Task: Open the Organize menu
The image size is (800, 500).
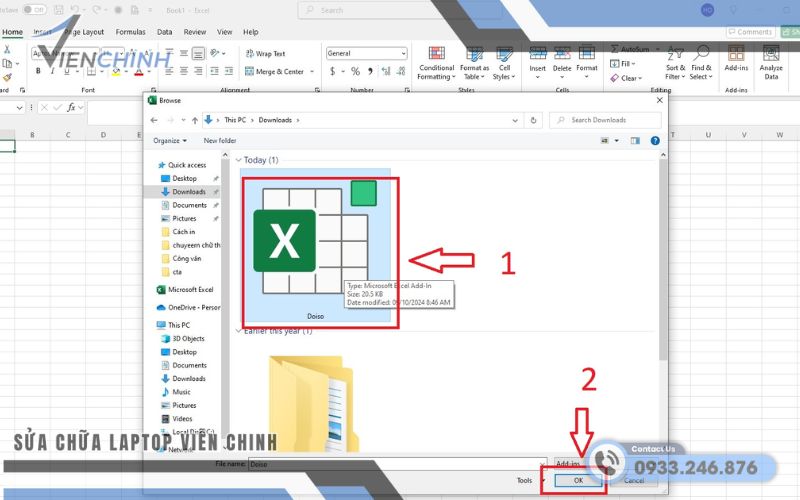Action: coord(170,141)
